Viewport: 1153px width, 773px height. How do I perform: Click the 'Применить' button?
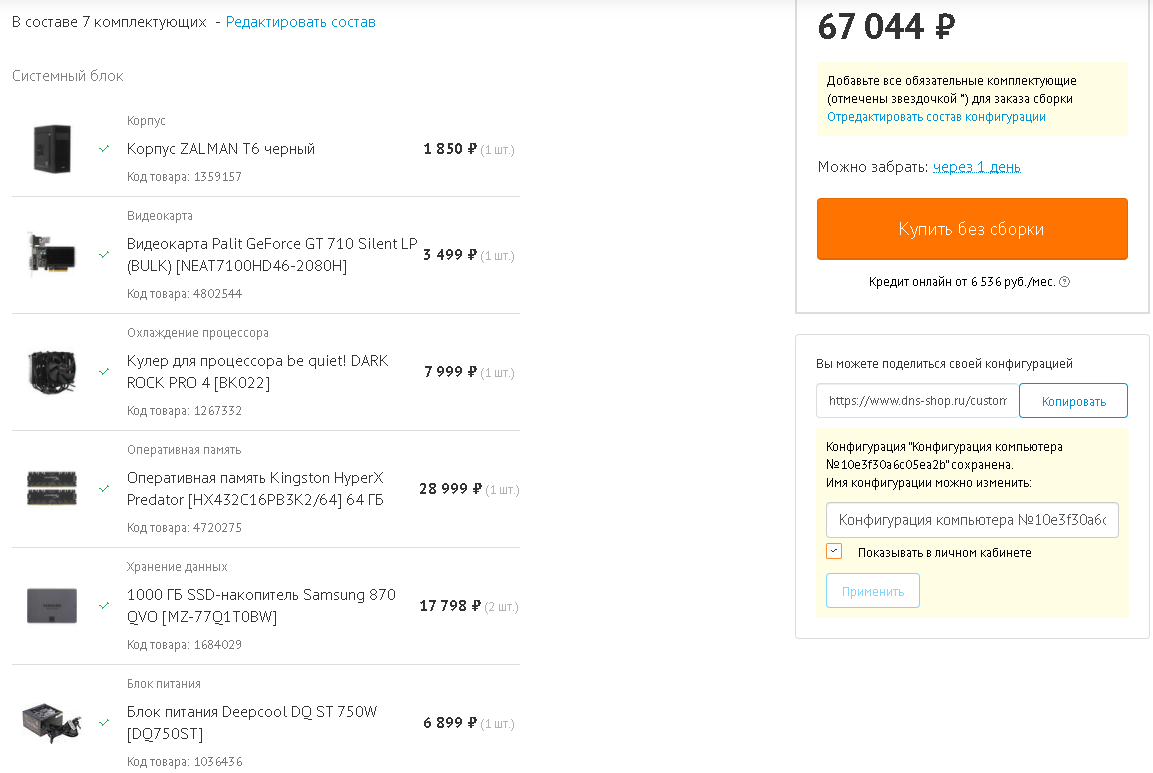[872, 591]
